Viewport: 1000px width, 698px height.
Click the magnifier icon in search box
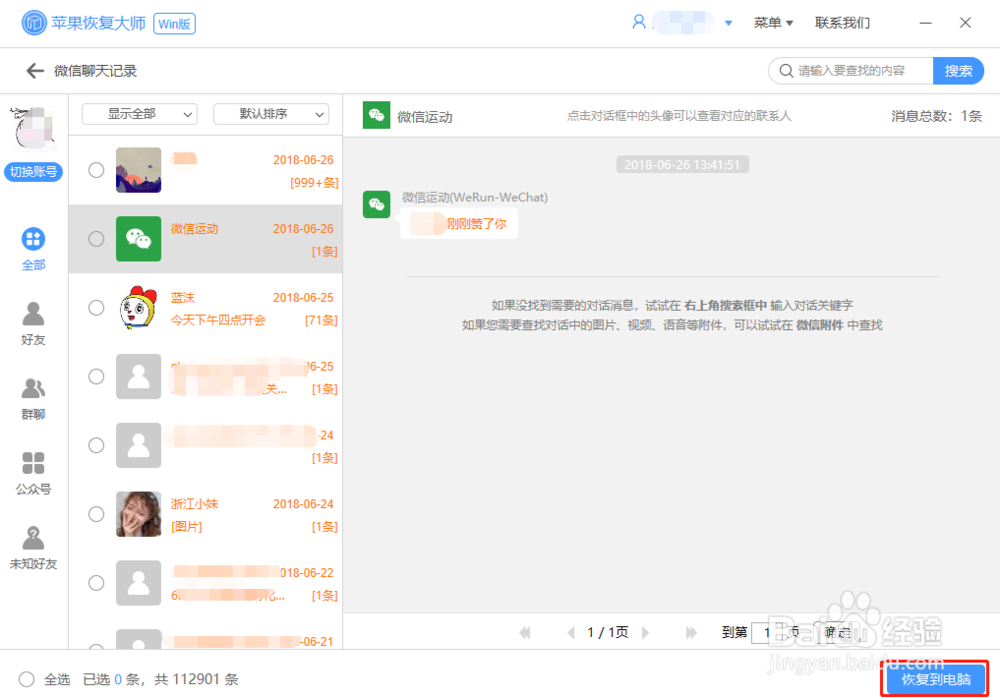786,71
